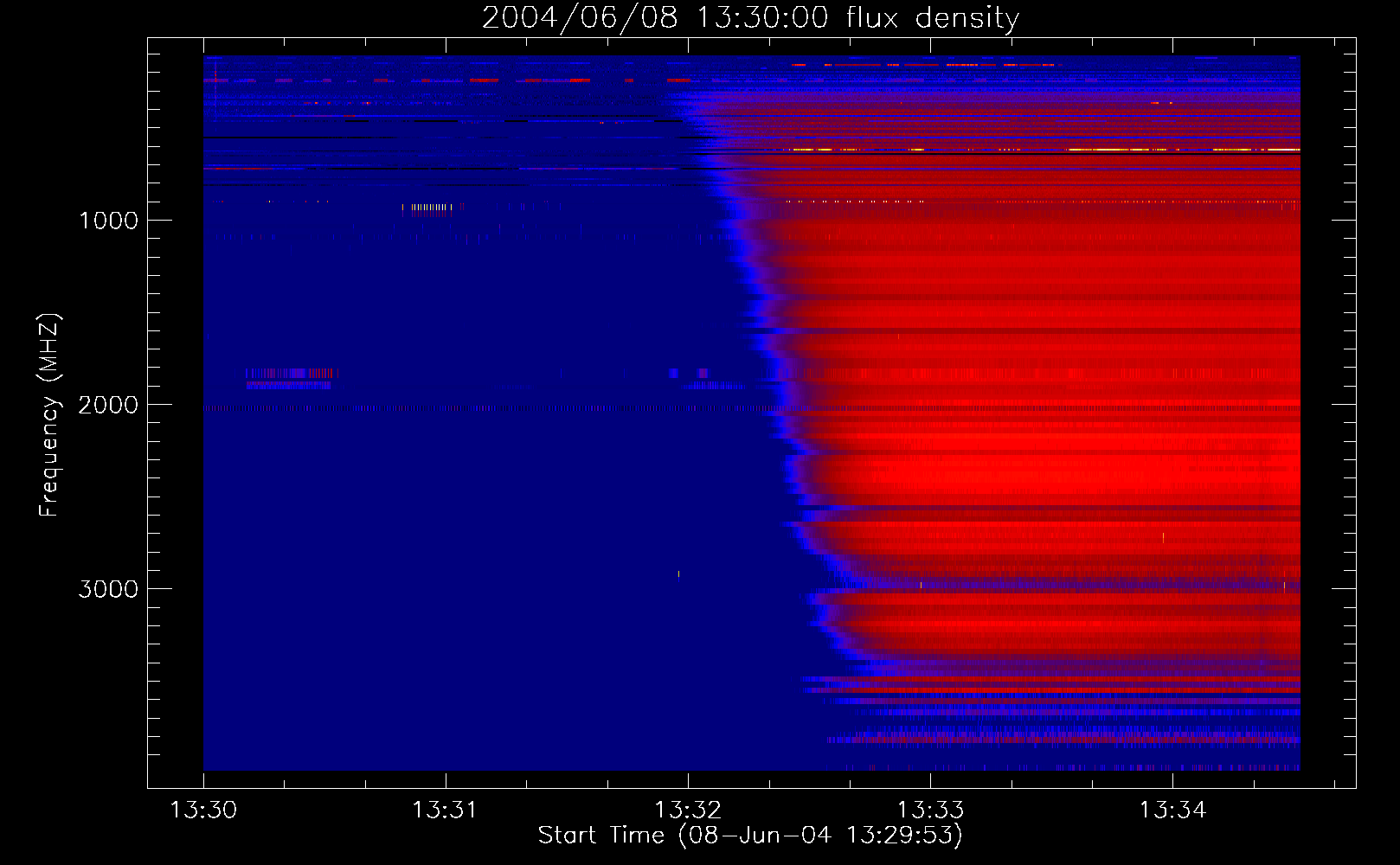The image size is (1400, 865).
Task: Click the 1000 frequency tick label
Action: click(x=108, y=221)
